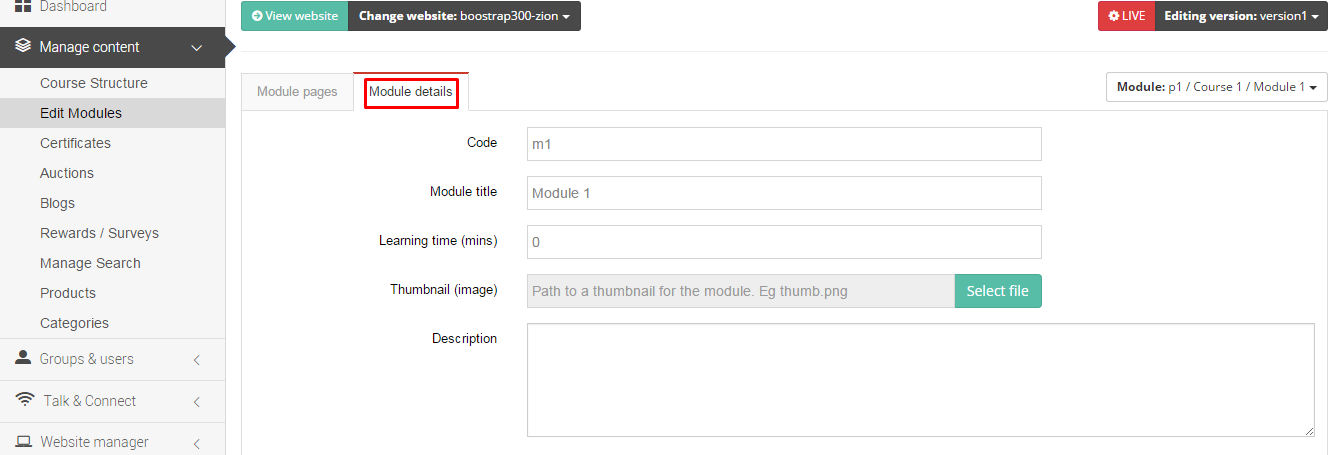
Task: Collapse the Manage content section chevron
Action: pos(197,47)
